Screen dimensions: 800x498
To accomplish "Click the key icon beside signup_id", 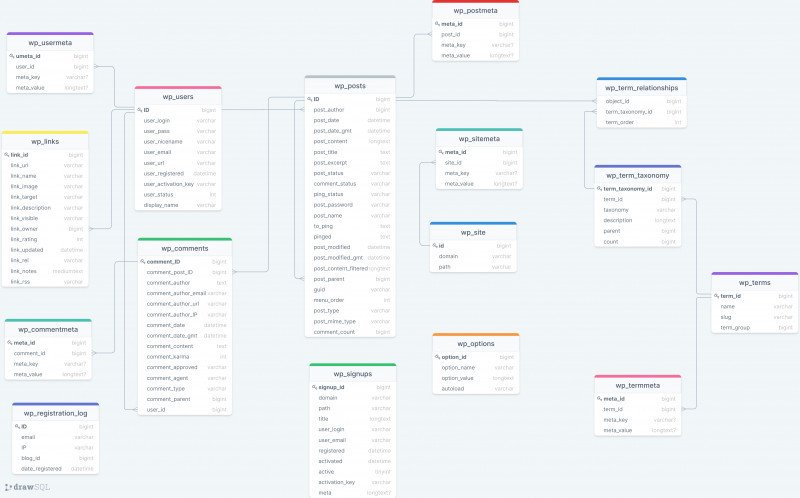I will (x=314, y=387).
